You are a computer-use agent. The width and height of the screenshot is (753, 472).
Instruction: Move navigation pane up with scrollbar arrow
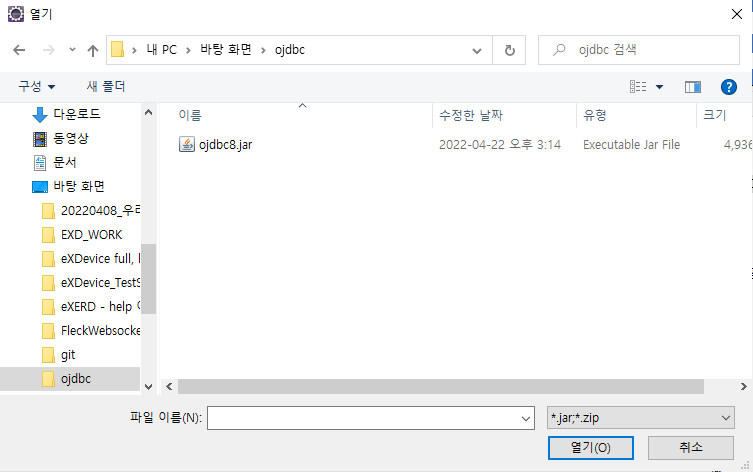coord(148,112)
